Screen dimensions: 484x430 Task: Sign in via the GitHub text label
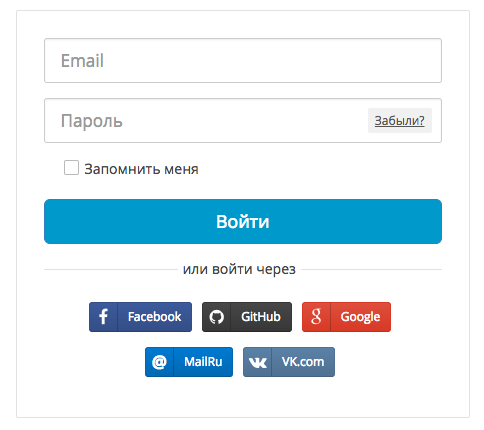(261, 317)
